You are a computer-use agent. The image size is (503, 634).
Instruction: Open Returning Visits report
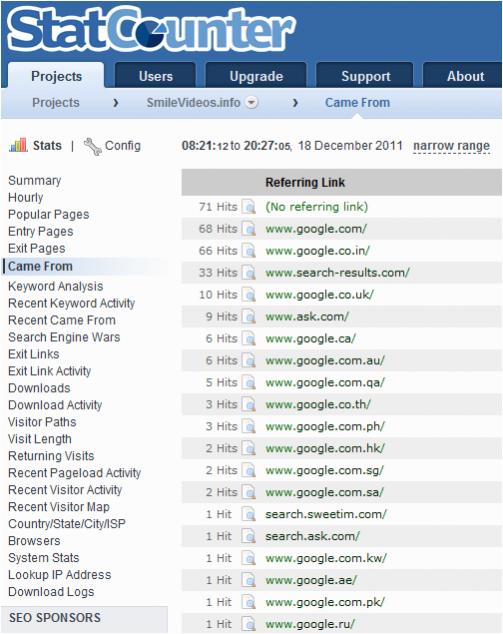pyautogui.click(x=51, y=456)
